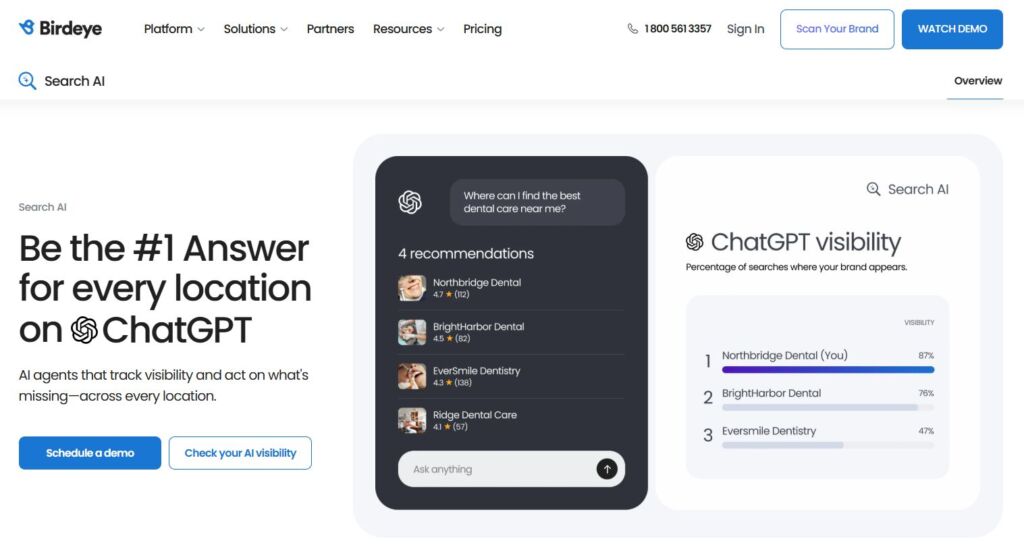The height and width of the screenshot is (554, 1024).
Task: Click ChatGPT icon in the hero headline
Action: [x=84, y=330]
